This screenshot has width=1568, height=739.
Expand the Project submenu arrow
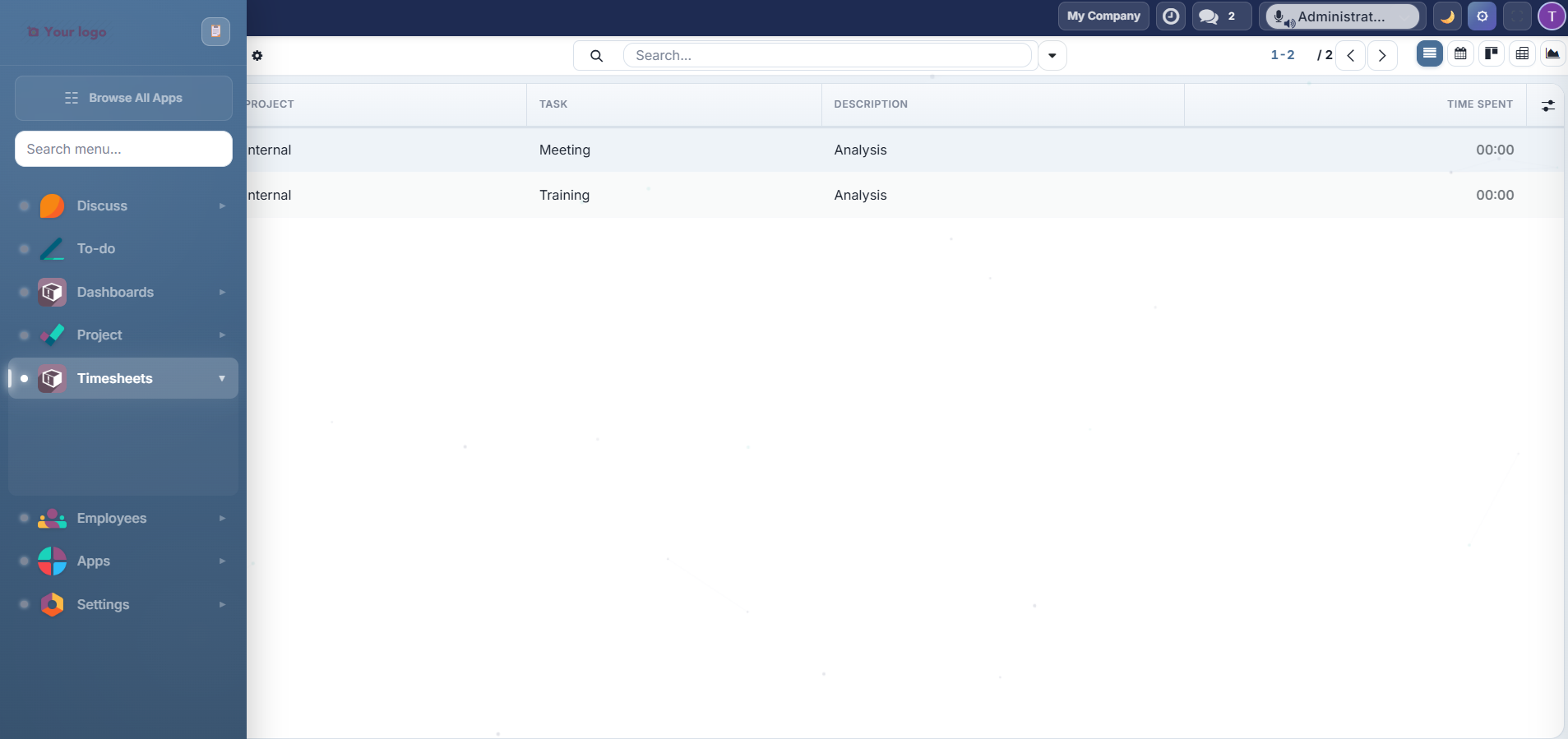[x=222, y=335]
